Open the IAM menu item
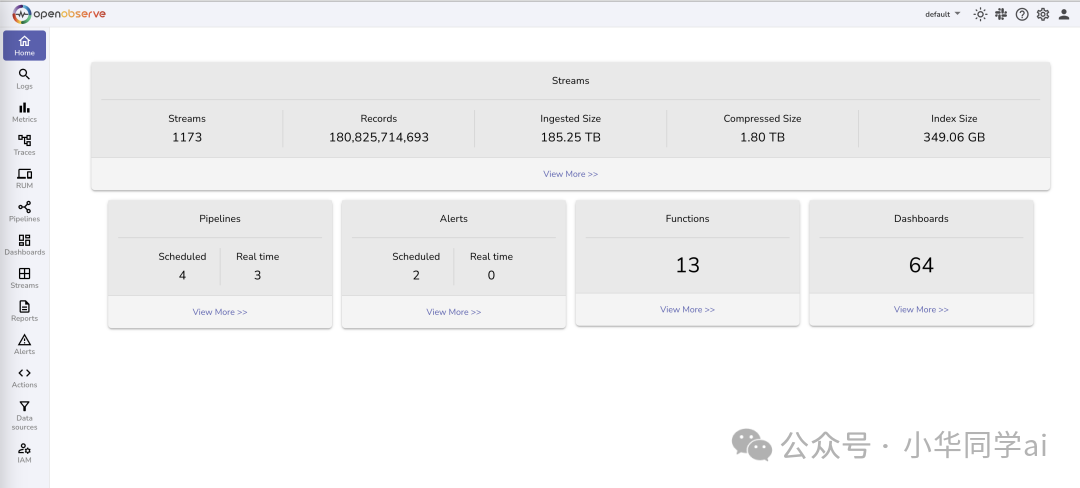1080x488 pixels. (24, 453)
